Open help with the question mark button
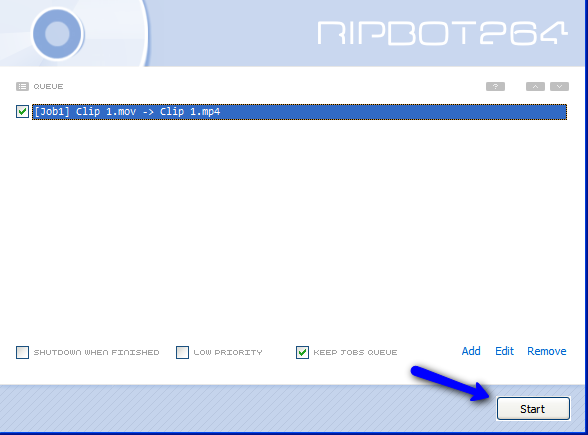 pyautogui.click(x=495, y=87)
